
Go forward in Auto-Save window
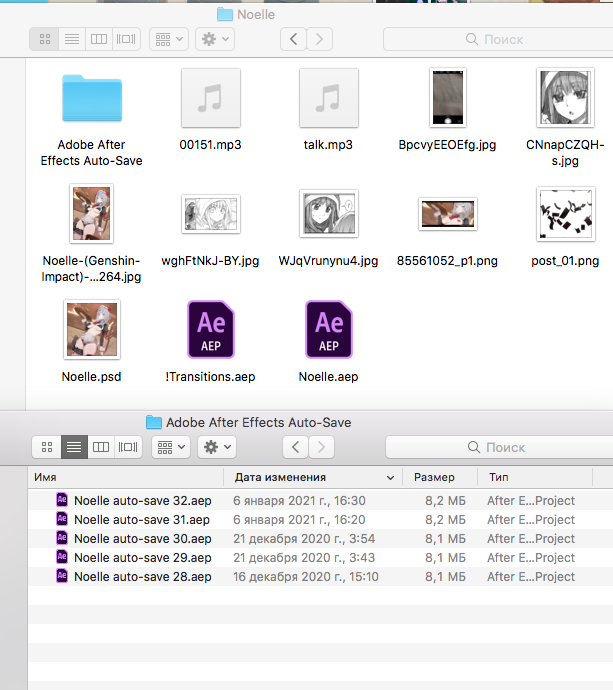pyautogui.click(x=321, y=447)
